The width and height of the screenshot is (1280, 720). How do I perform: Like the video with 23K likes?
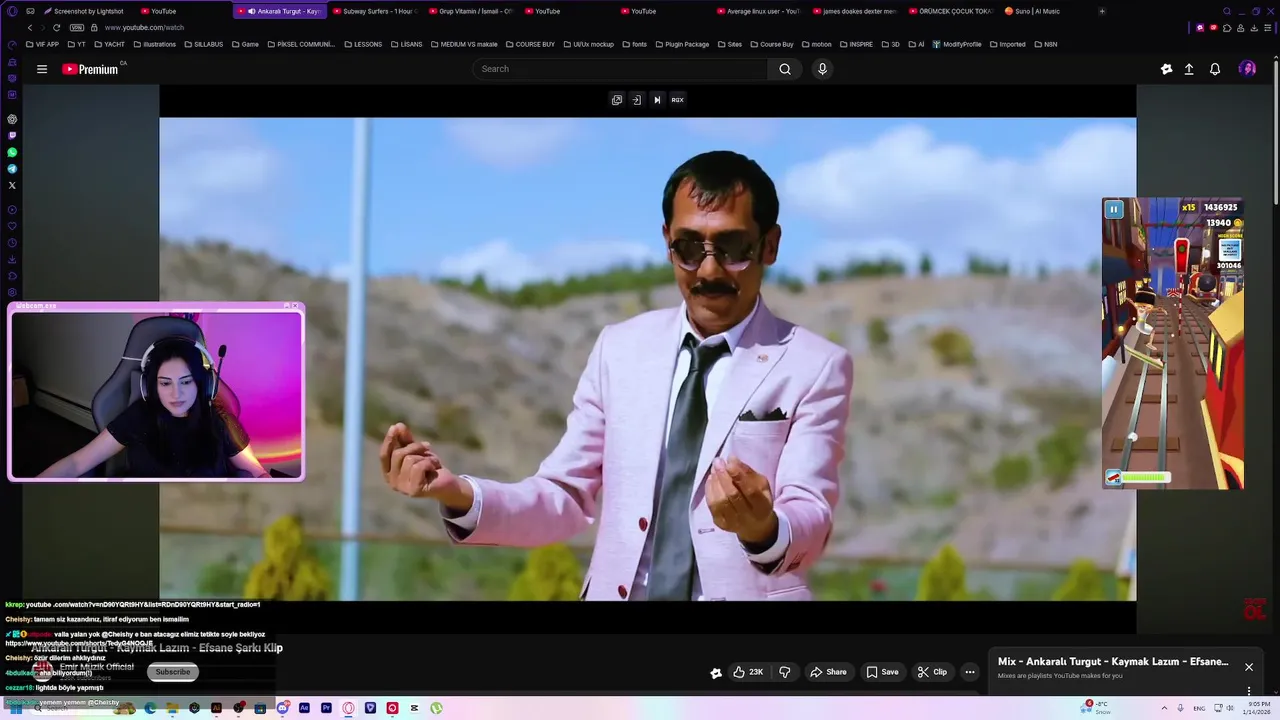748,672
